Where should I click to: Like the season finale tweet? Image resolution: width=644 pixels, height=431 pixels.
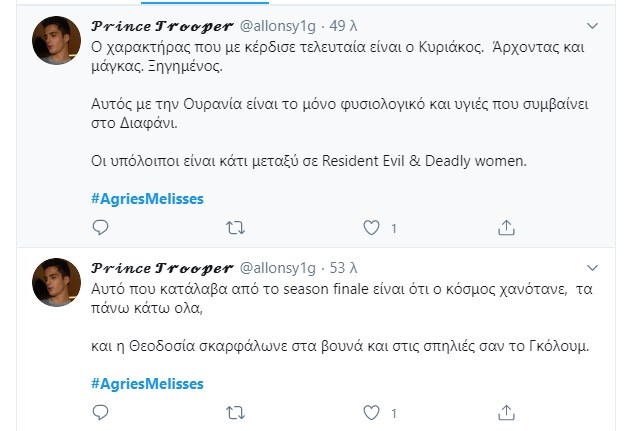coord(372,413)
